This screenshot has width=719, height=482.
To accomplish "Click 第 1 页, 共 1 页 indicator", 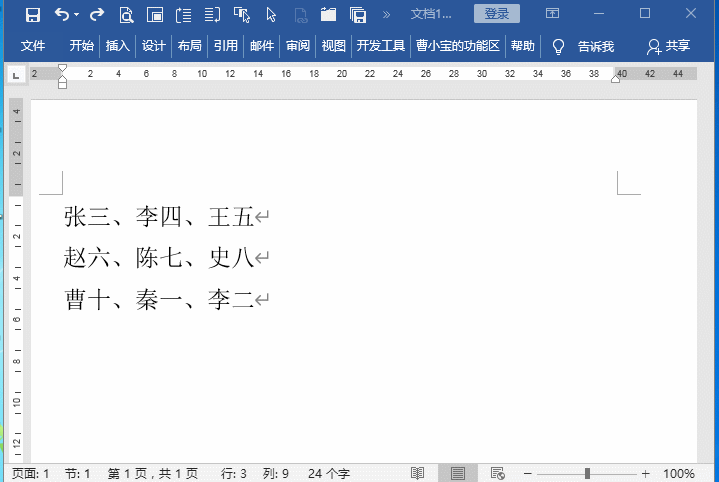I will [153, 473].
